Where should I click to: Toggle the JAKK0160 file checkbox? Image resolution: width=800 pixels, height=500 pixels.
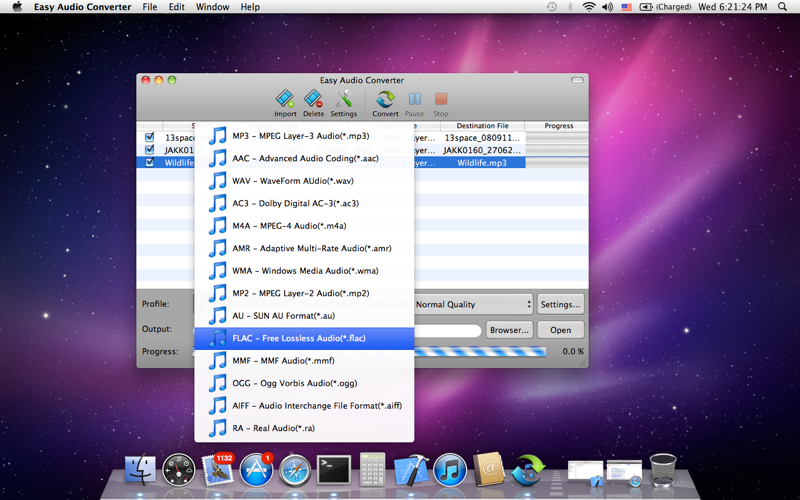(150, 150)
